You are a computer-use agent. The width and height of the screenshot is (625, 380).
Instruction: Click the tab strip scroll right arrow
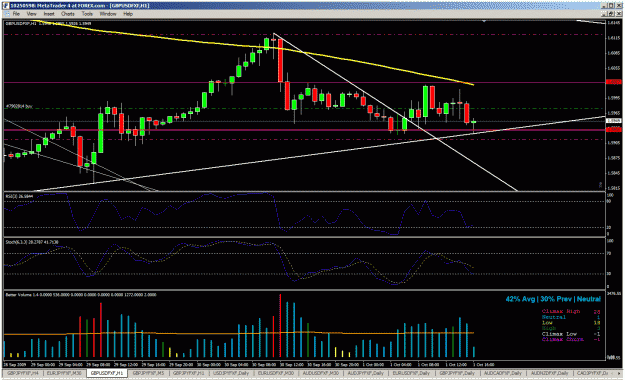coord(619,373)
